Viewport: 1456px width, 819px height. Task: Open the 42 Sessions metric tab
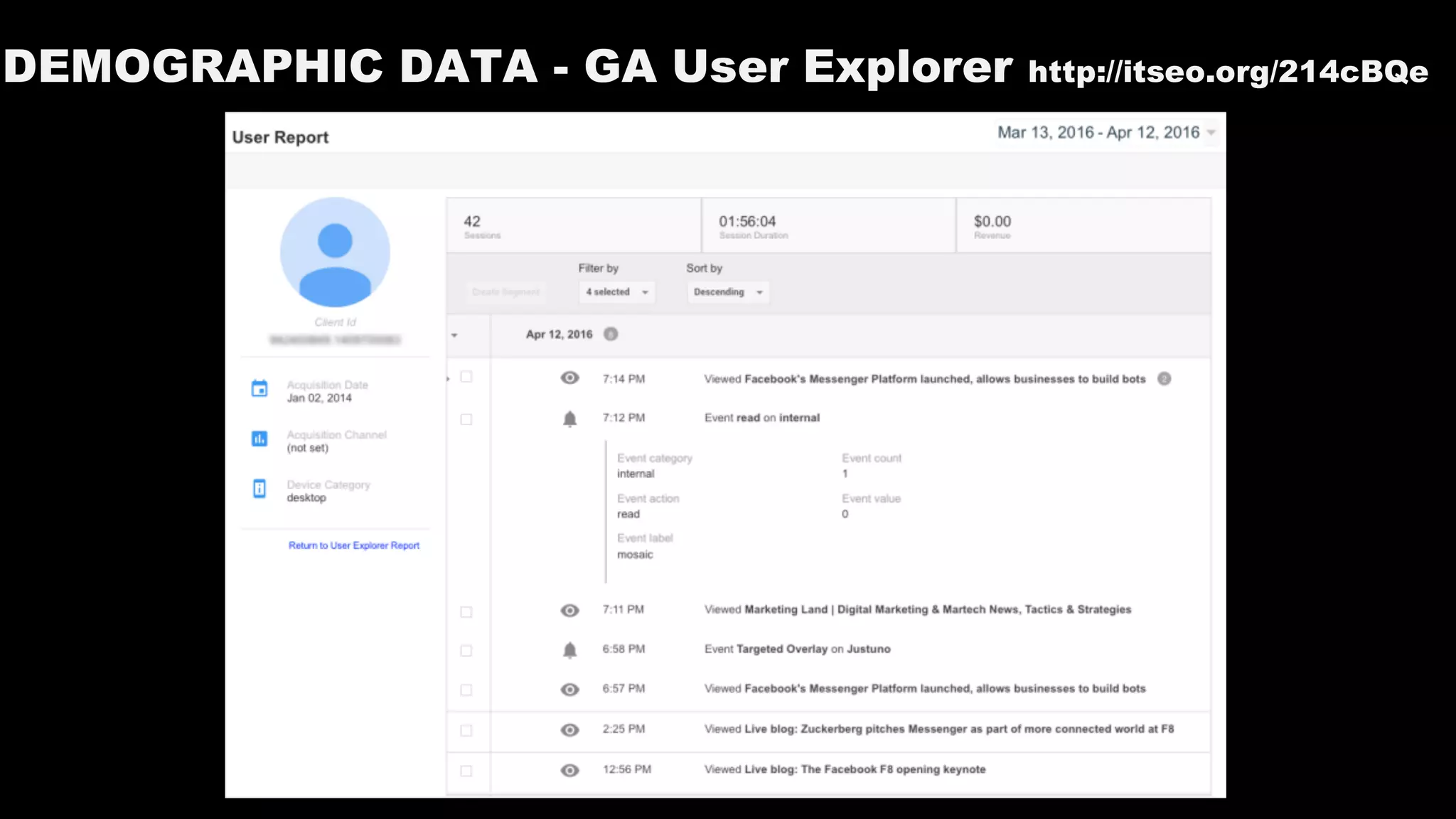click(574, 226)
